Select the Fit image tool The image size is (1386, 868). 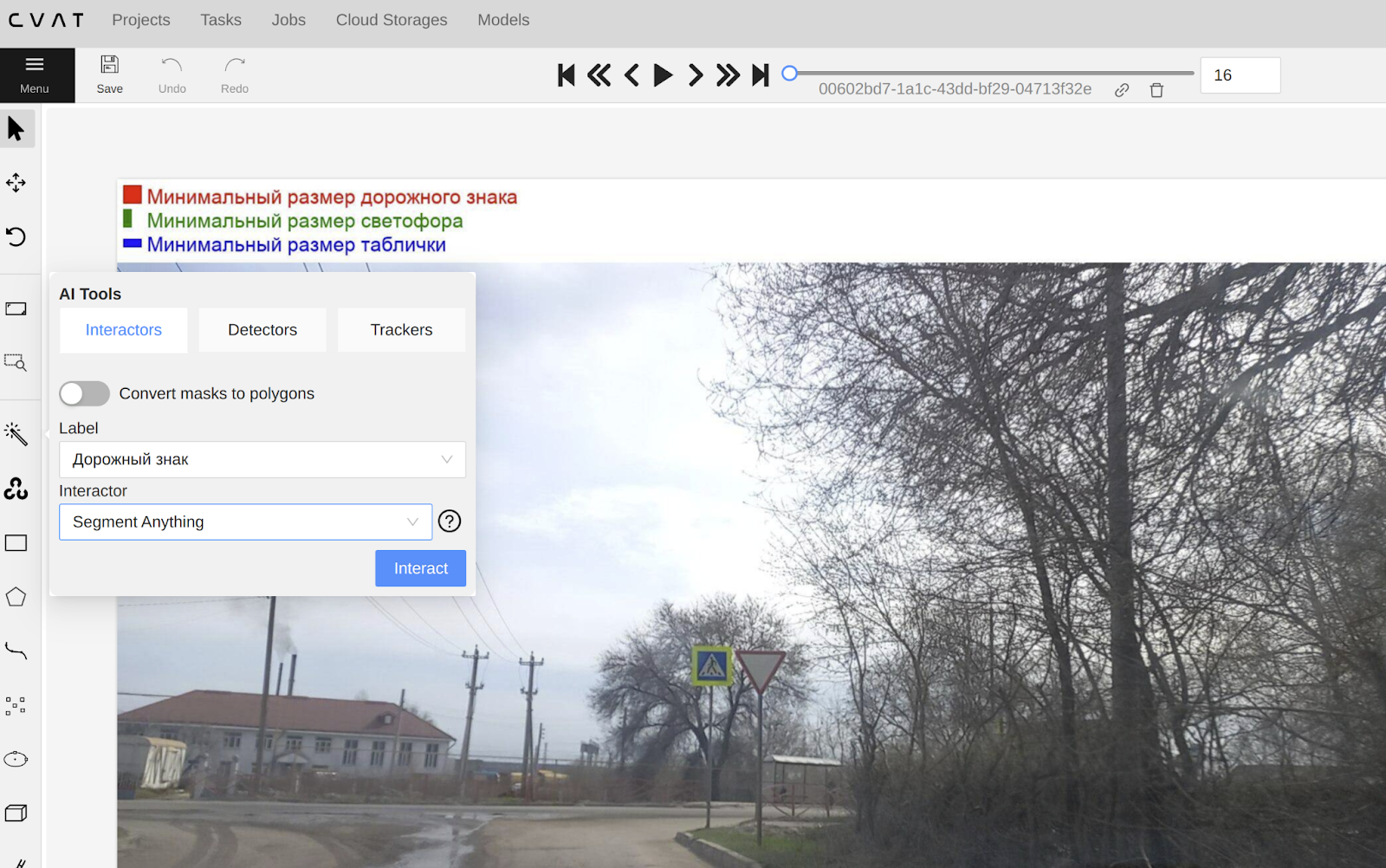pyautogui.click(x=16, y=309)
